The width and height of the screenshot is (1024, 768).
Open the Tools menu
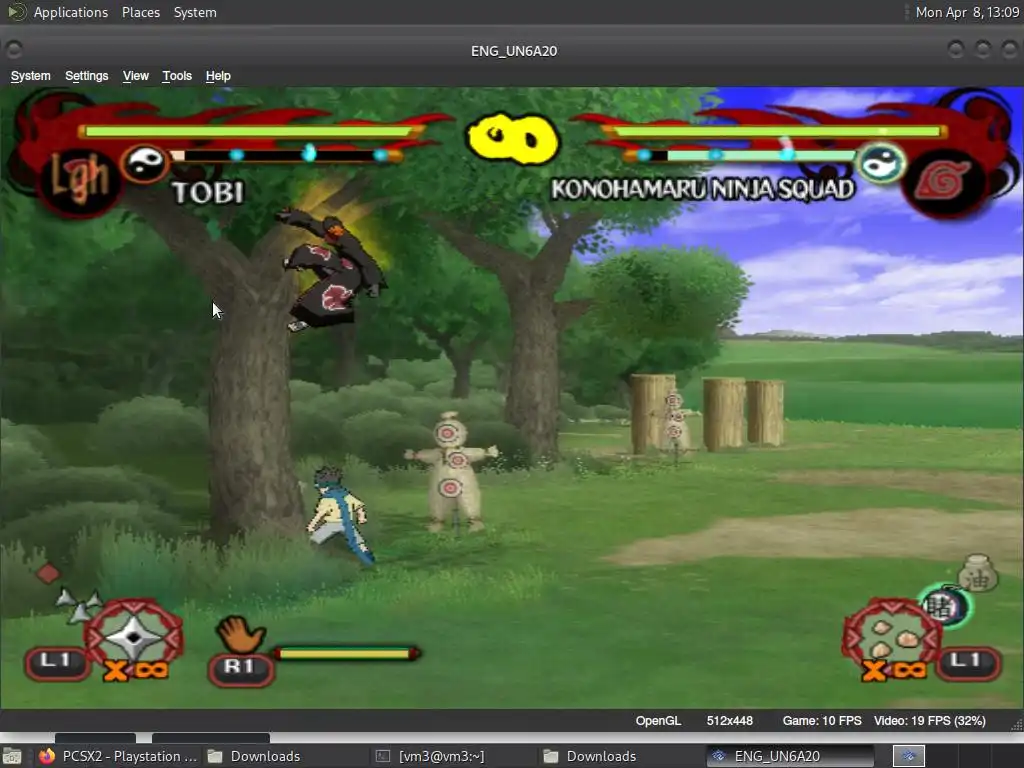click(177, 76)
